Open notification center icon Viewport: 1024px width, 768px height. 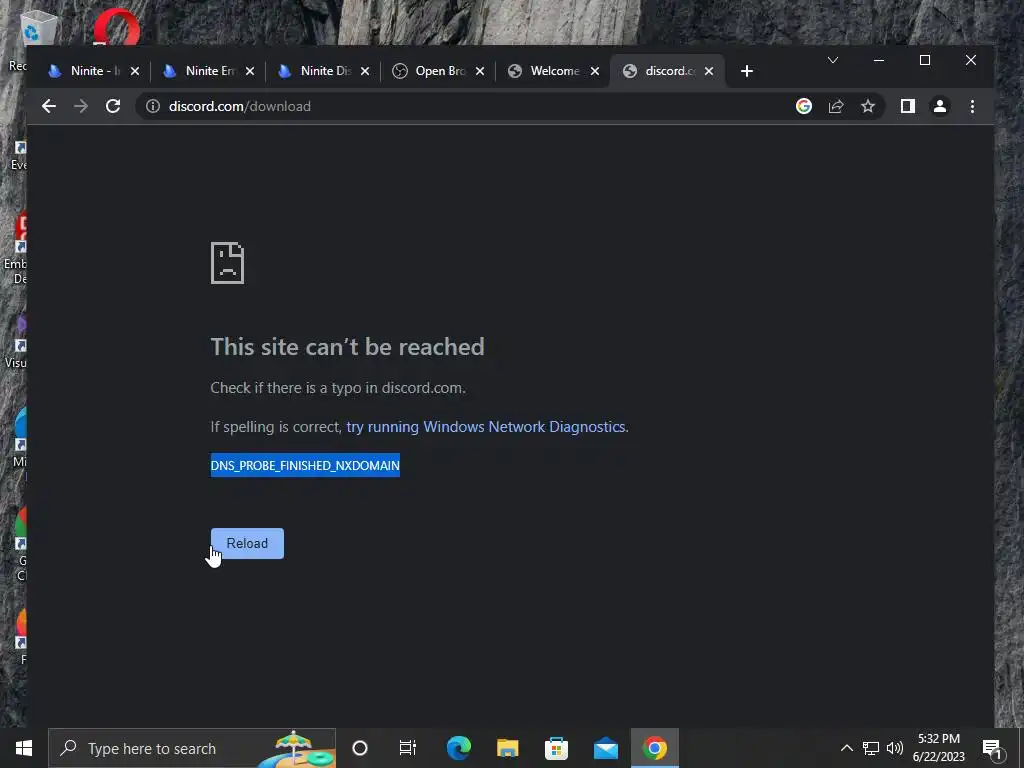(992, 748)
